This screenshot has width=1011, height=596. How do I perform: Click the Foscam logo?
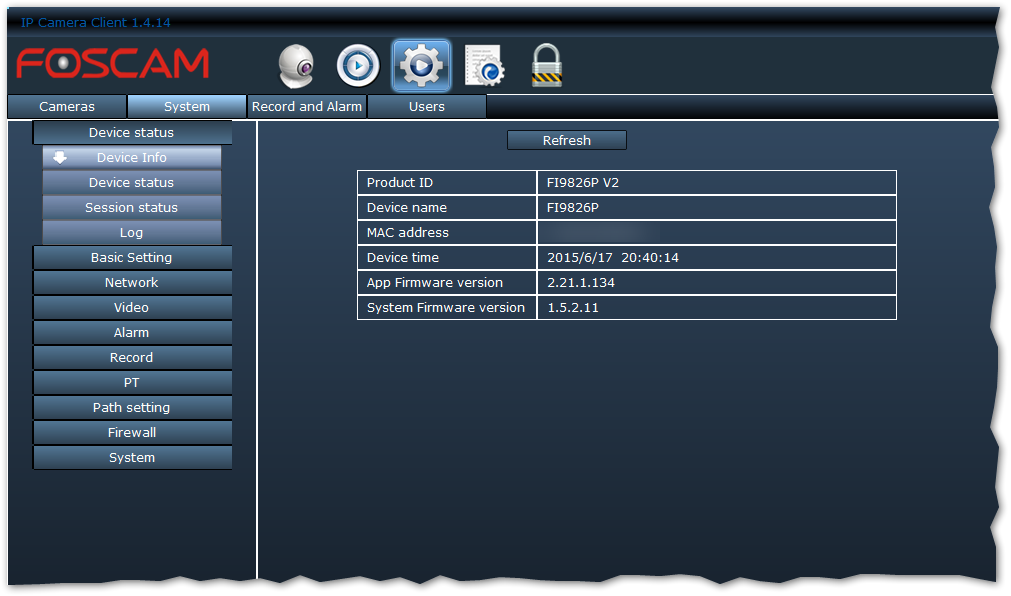point(113,63)
